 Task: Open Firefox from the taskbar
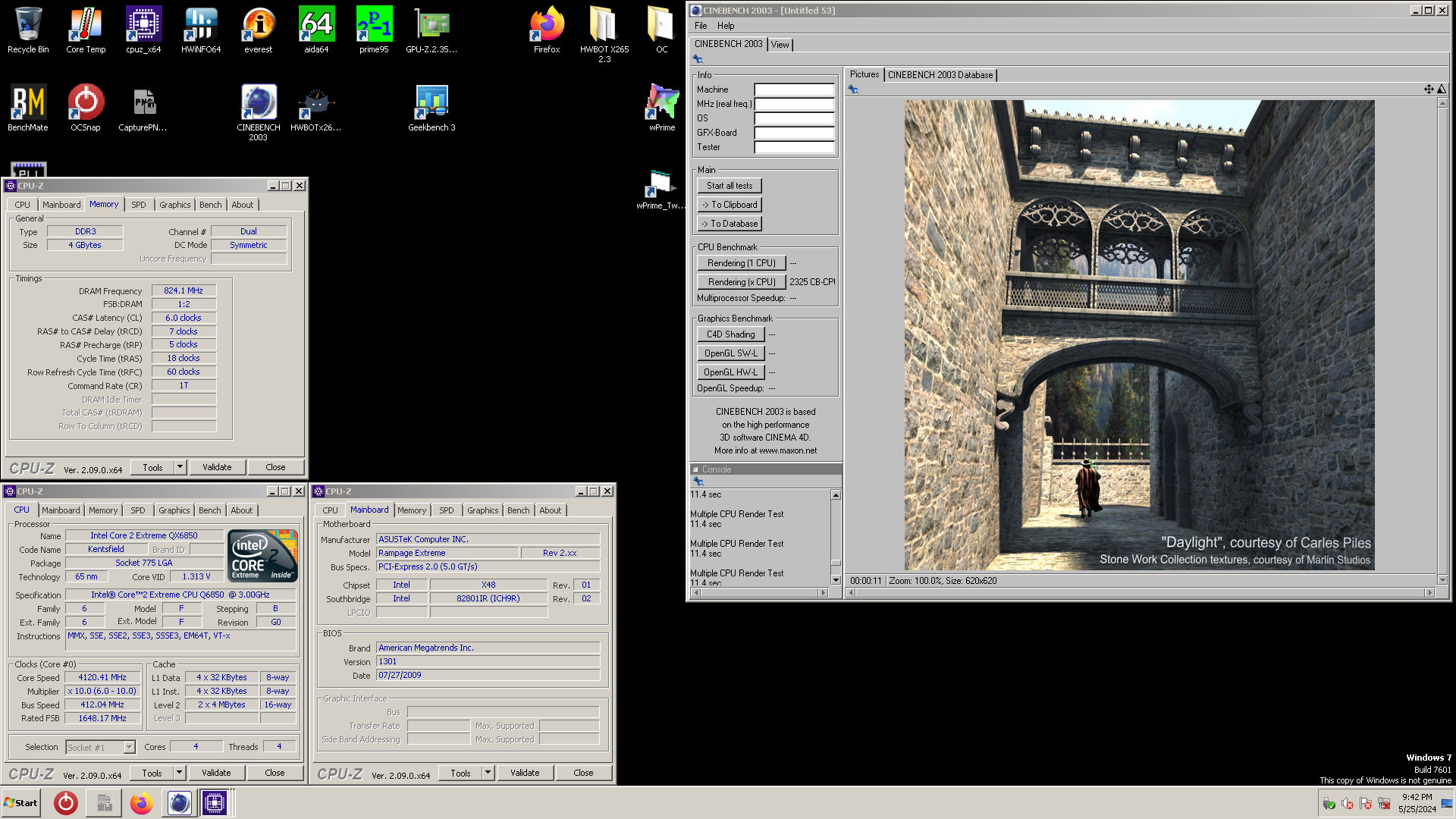[x=141, y=803]
